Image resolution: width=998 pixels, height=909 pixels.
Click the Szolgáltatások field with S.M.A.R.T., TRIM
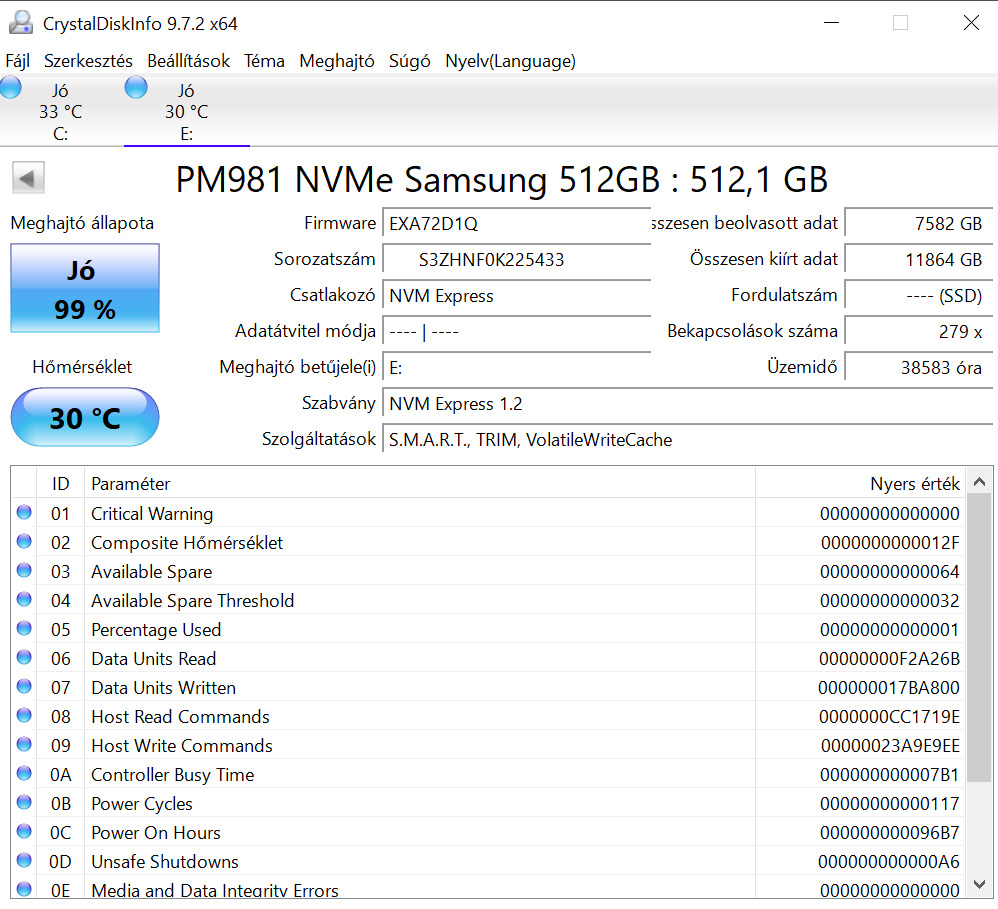point(687,440)
